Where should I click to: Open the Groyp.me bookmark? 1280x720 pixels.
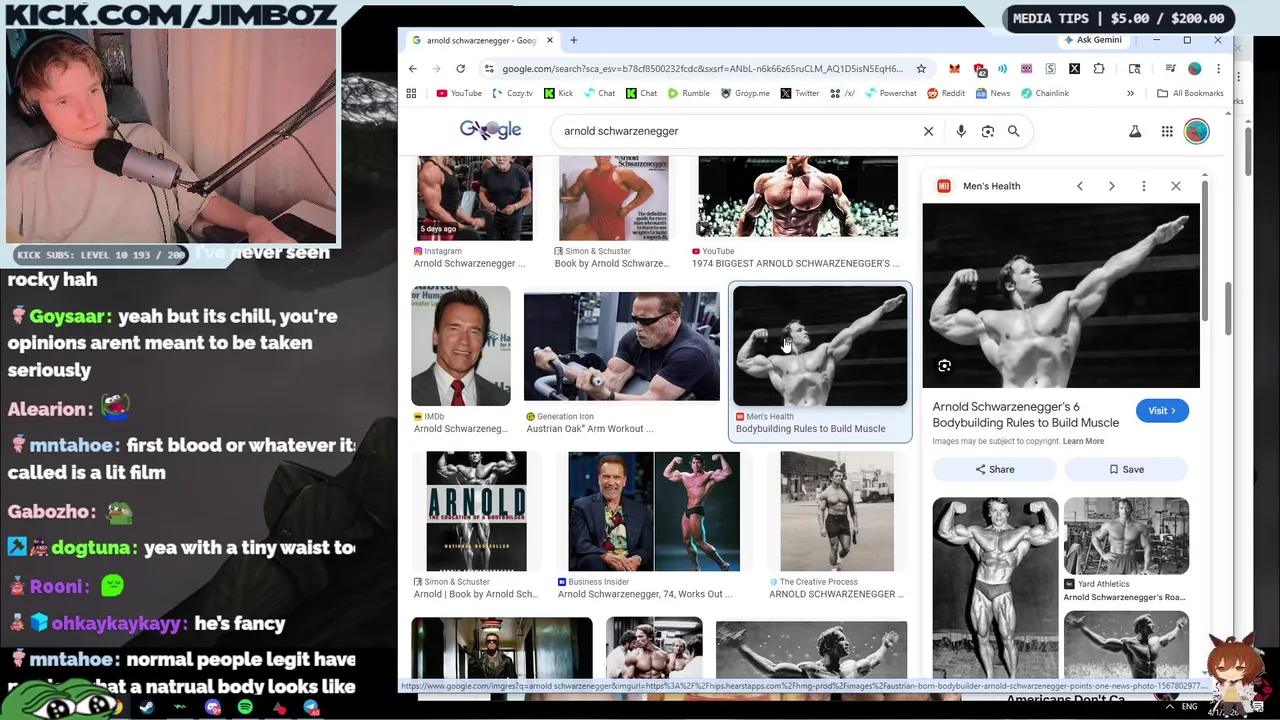[x=744, y=93]
